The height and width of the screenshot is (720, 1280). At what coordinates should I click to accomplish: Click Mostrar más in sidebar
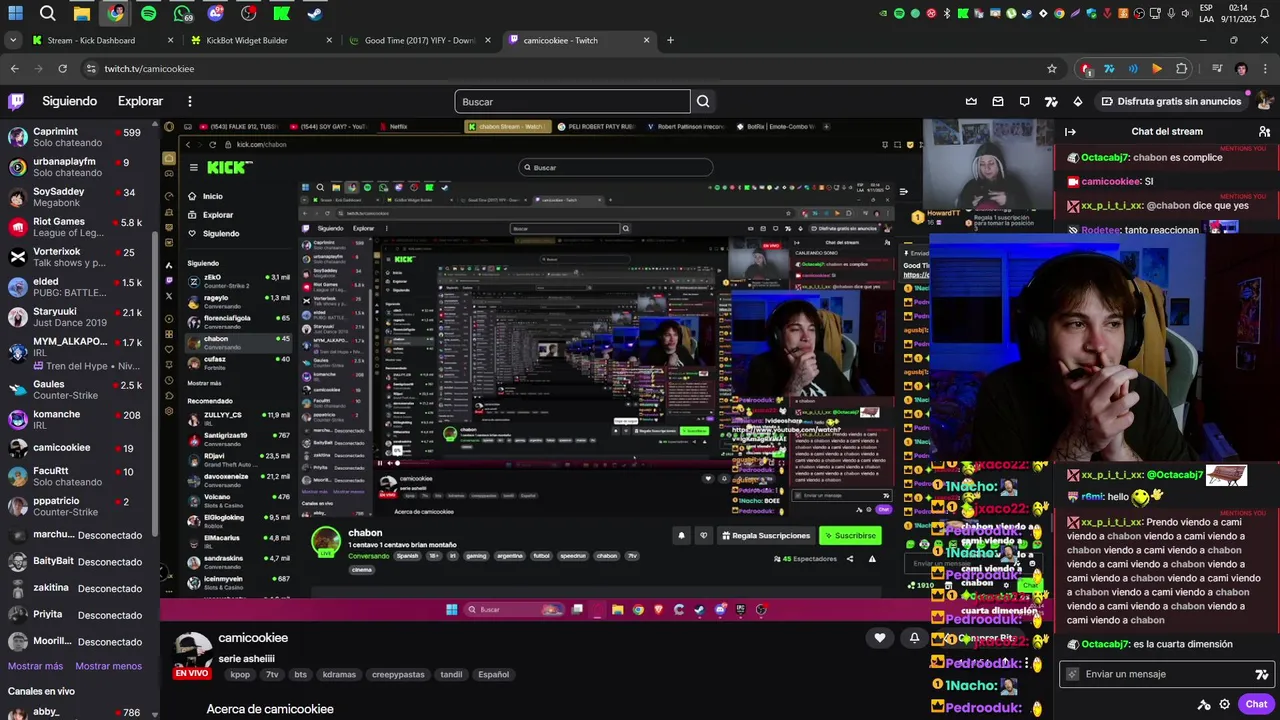coord(35,666)
